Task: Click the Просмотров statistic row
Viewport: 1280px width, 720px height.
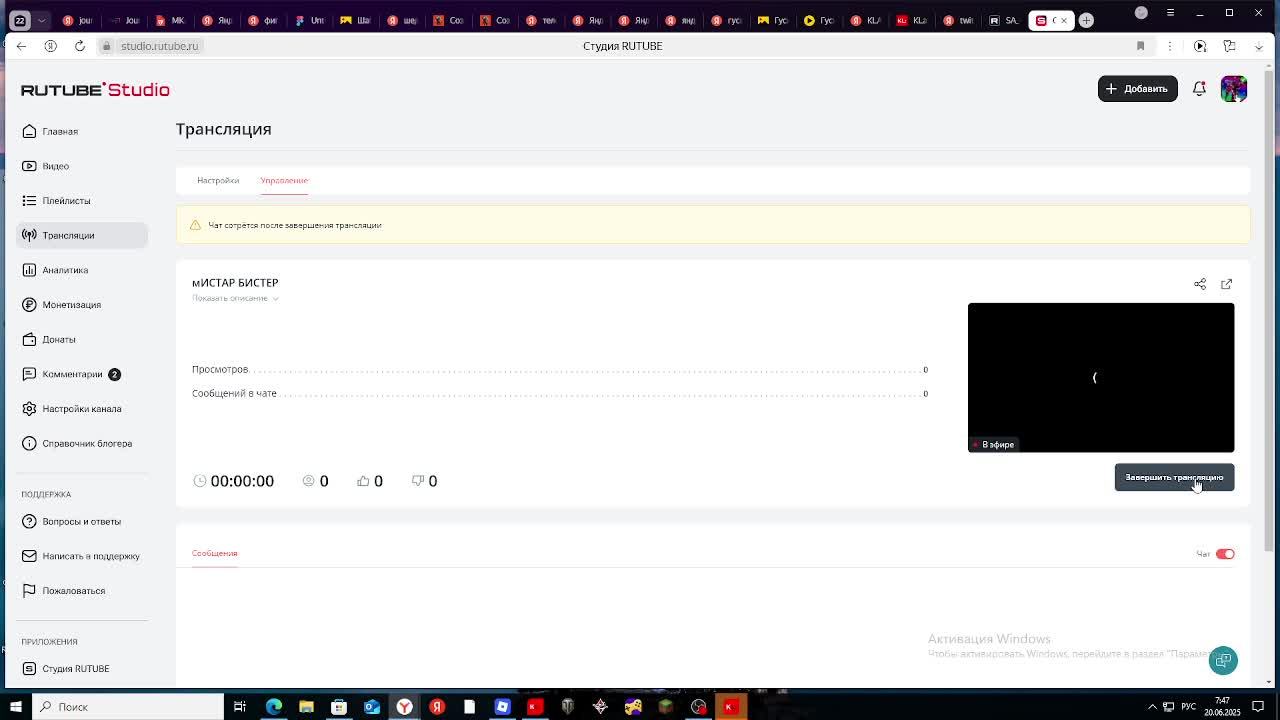Action: tap(560, 369)
